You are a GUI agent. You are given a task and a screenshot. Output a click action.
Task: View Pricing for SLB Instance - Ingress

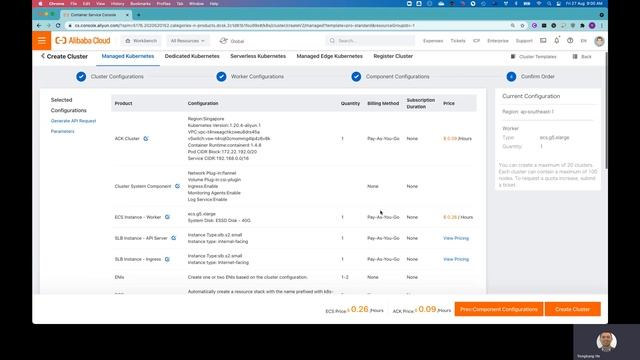pos(456,259)
